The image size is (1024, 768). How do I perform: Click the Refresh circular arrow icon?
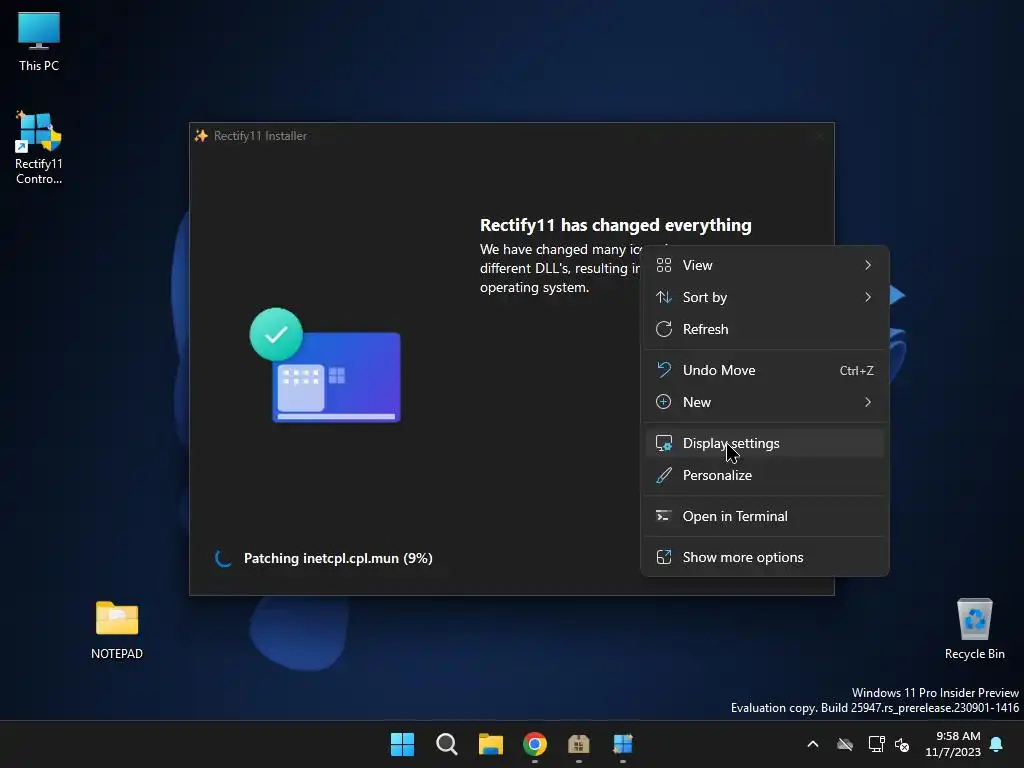click(664, 329)
